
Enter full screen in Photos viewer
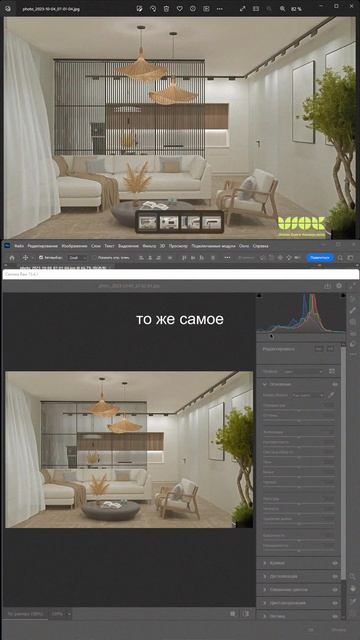tap(242, 9)
